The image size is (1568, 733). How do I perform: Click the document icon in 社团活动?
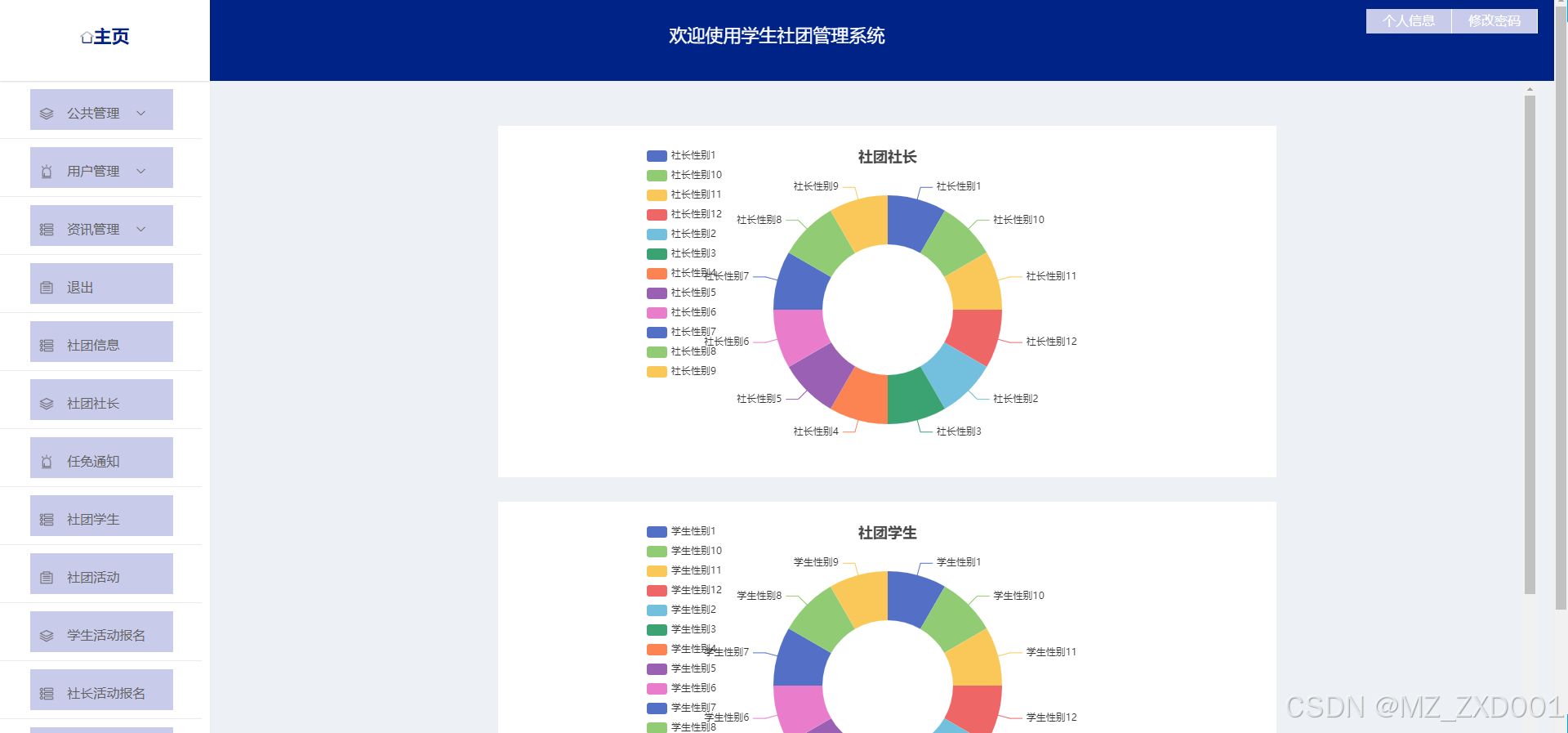pos(47,578)
